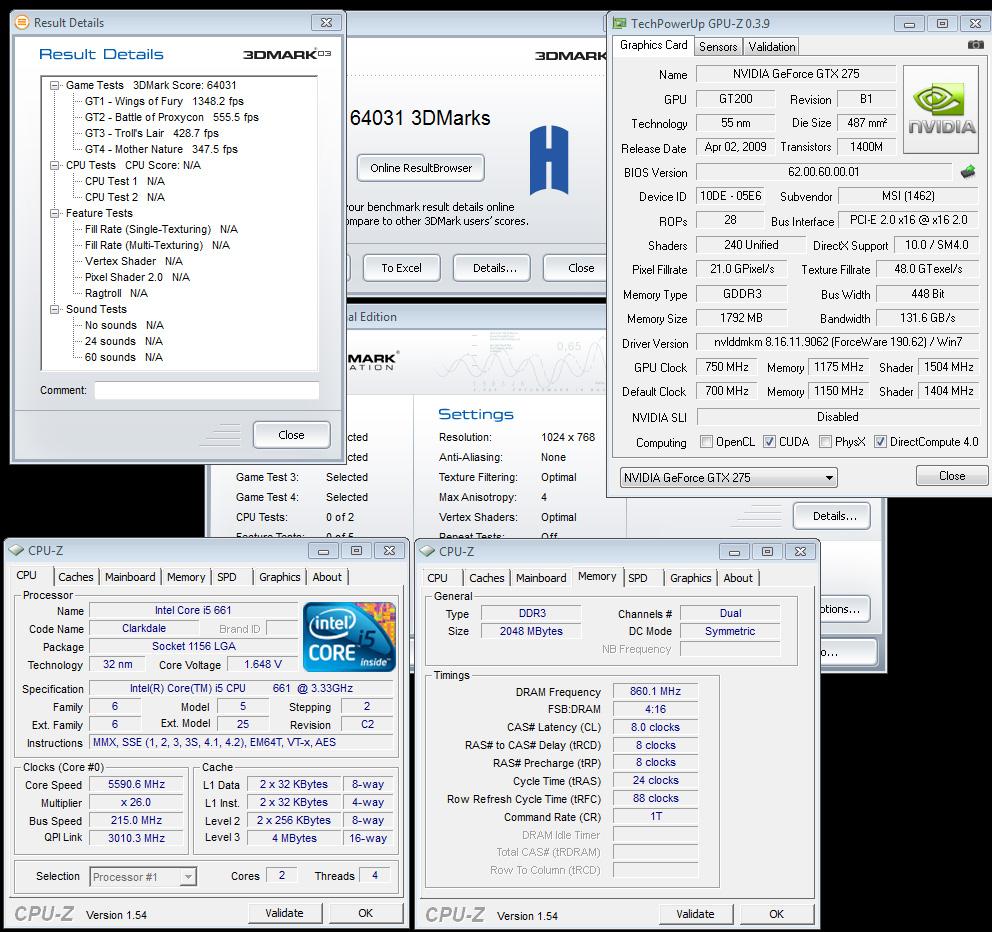The width and height of the screenshot is (992, 932).
Task: Click OK in left CPU-Z window
Action: tap(366, 913)
